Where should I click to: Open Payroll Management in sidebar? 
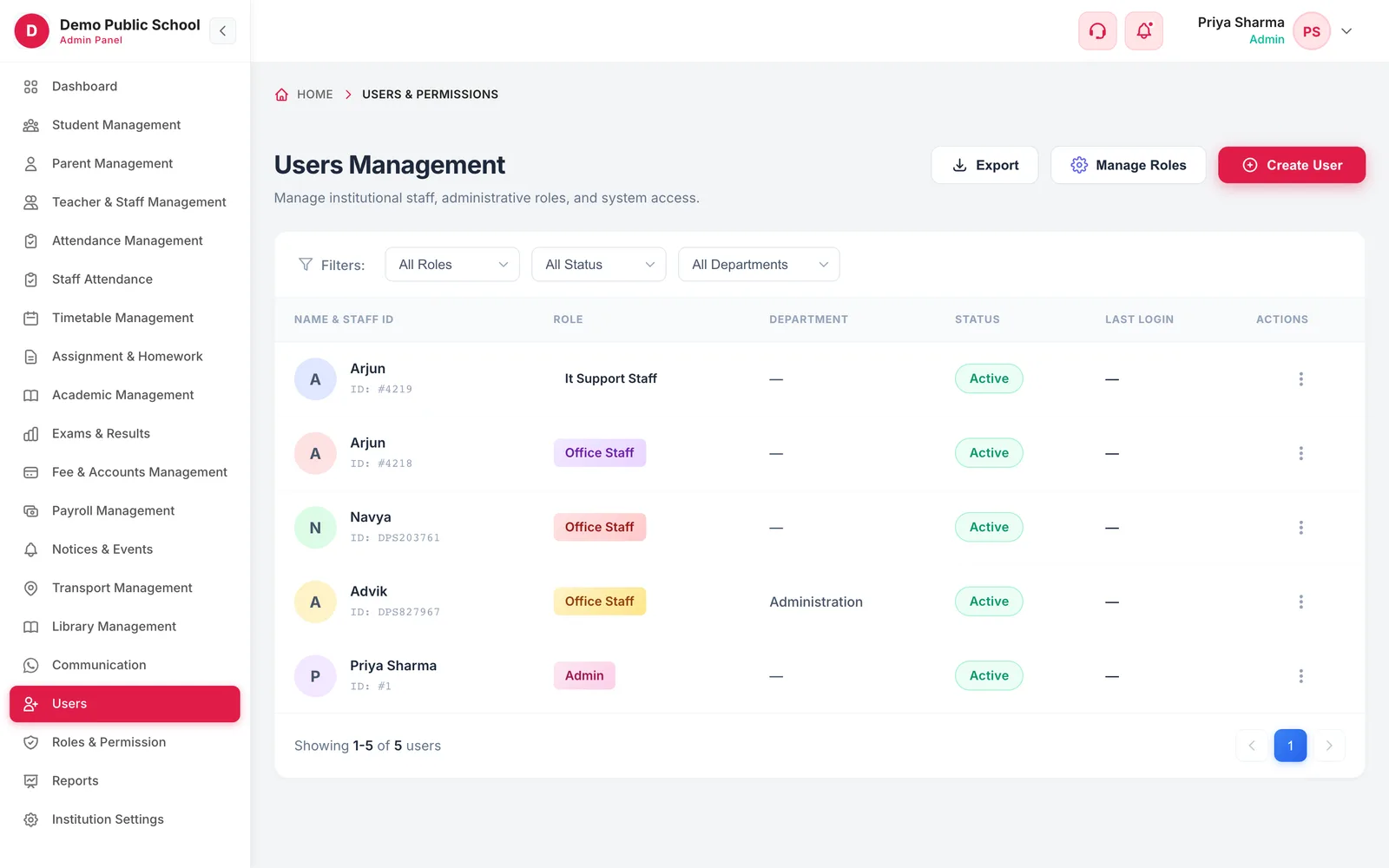(x=125, y=511)
